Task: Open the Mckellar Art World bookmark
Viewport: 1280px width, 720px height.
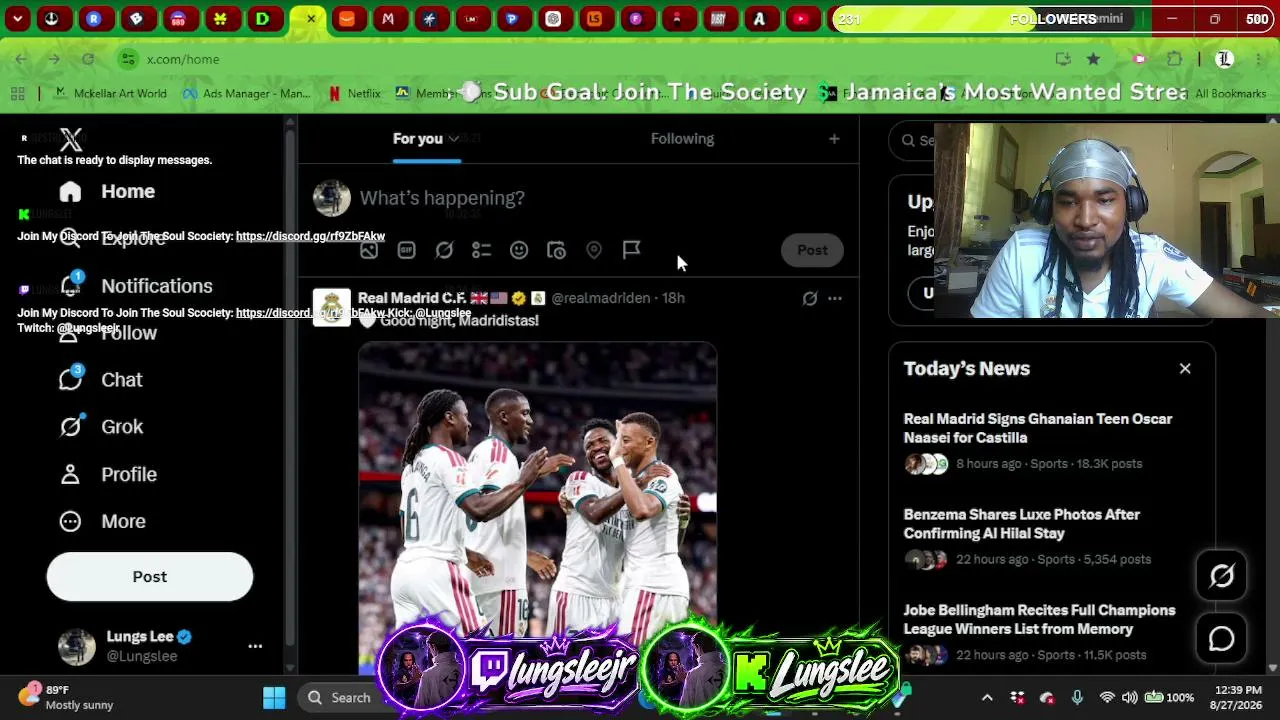Action: pyautogui.click(x=110, y=93)
